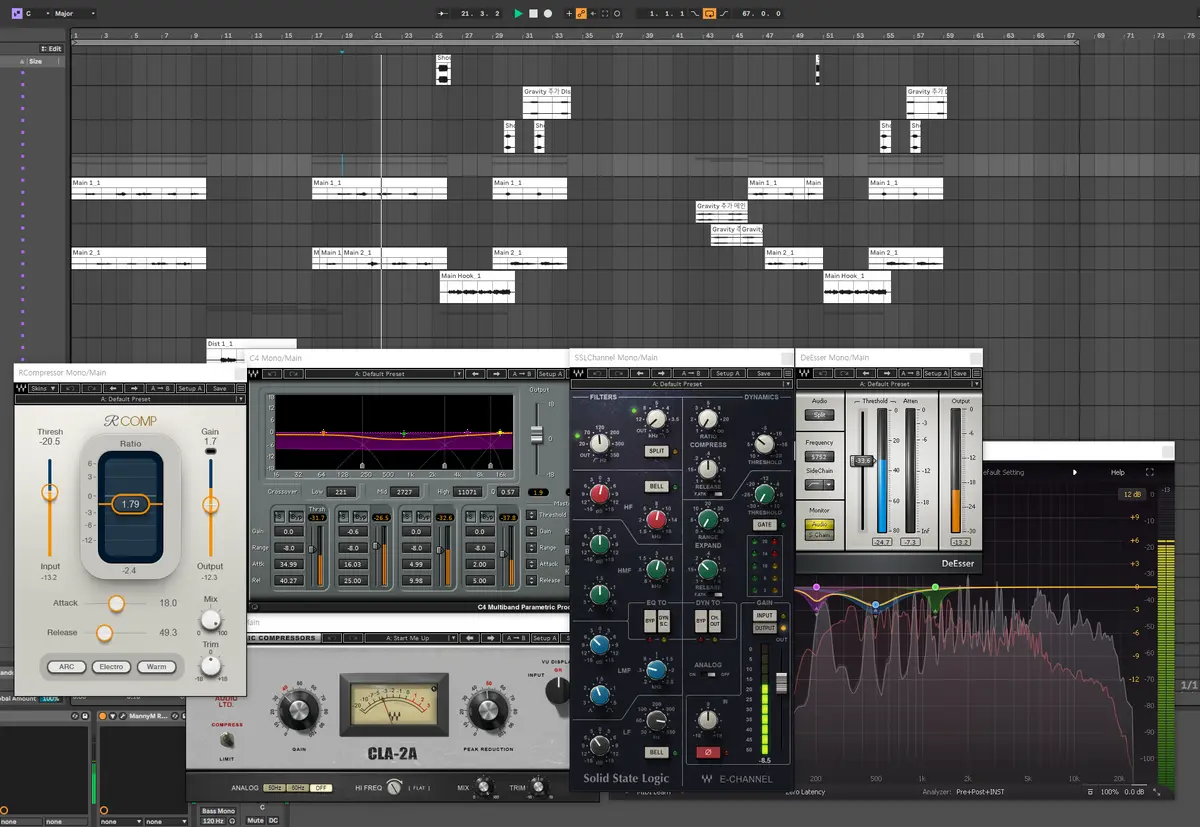Toggle the SPLIT button in SSL Filters

pos(656,451)
